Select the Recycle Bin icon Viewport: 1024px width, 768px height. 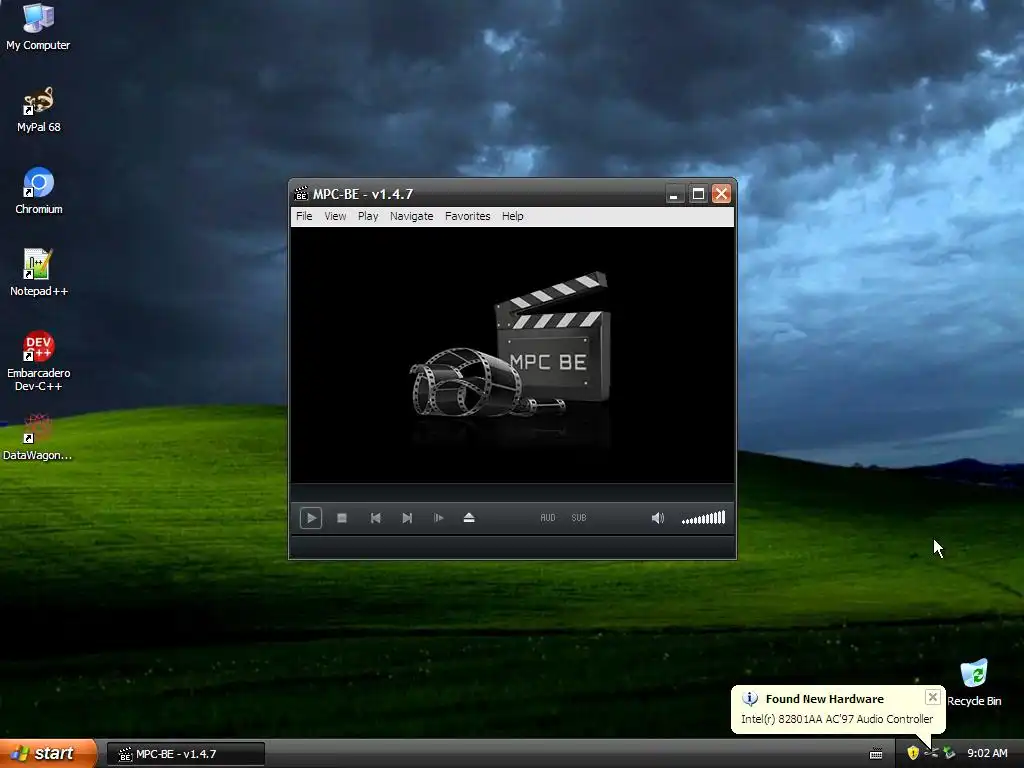(x=974, y=683)
